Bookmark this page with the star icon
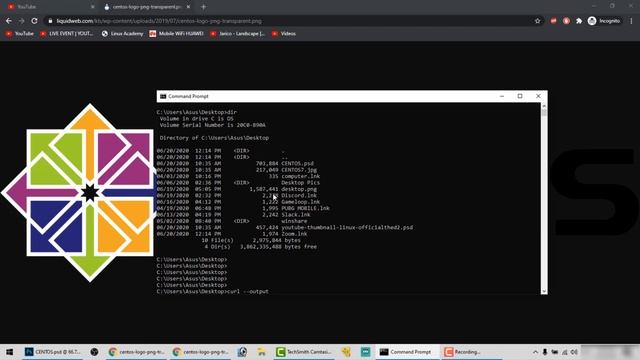 coord(538,21)
